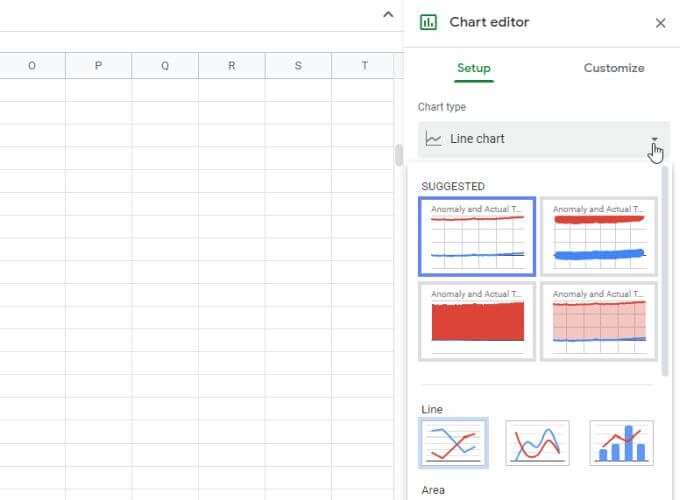Select the combo chart icon
This screenshot has height=500, width=680.
click(x=621, y=443)
